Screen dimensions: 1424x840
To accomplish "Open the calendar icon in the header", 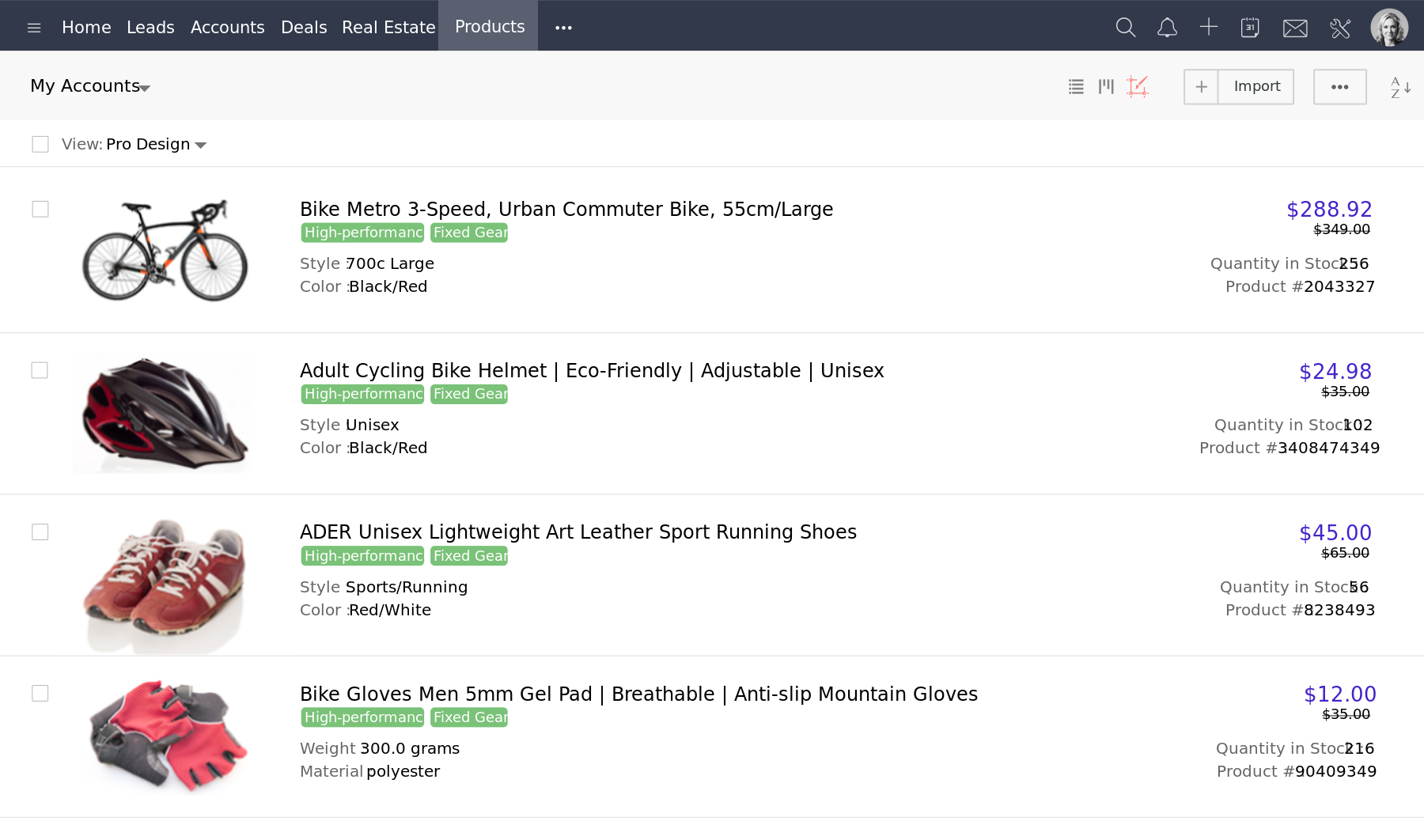I will 1250,26.
